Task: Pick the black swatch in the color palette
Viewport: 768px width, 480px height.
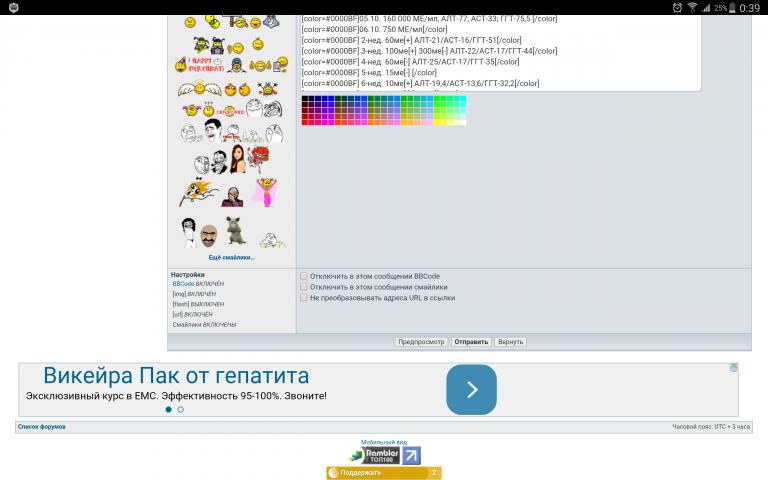Action: coord(305,99)
